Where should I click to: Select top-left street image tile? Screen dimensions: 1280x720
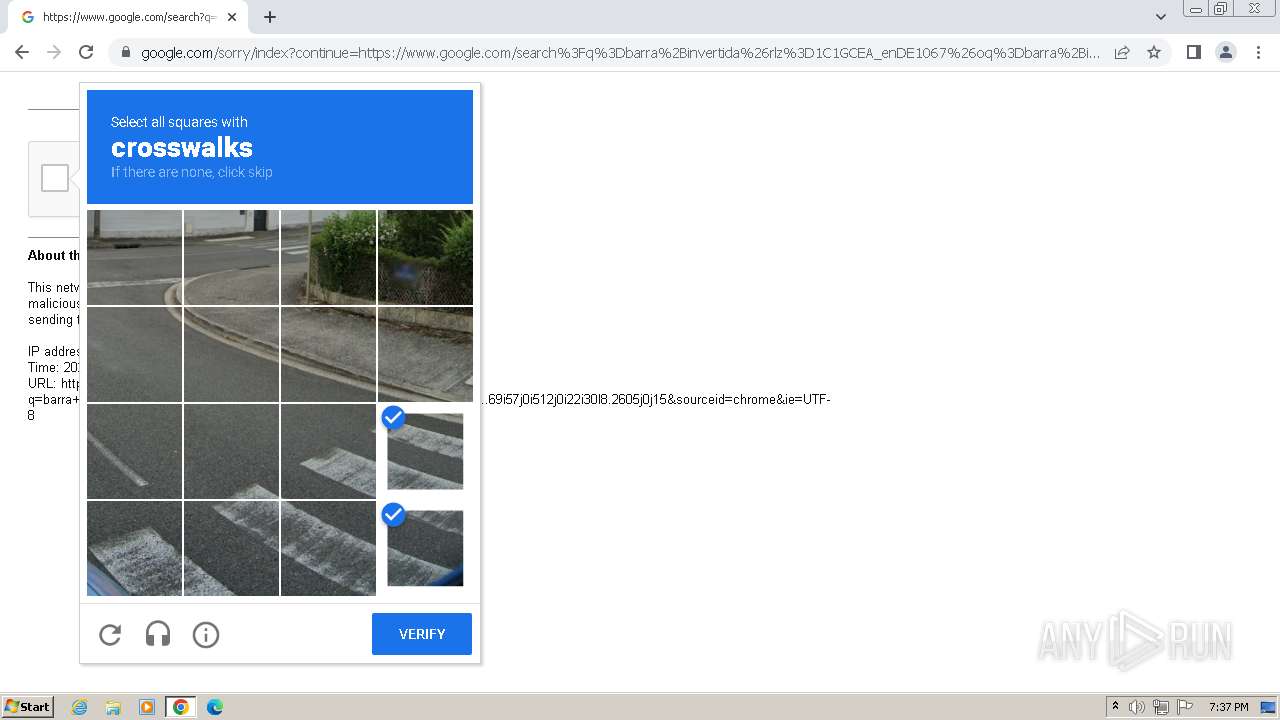pyautogui.click(x=134, y=257)
